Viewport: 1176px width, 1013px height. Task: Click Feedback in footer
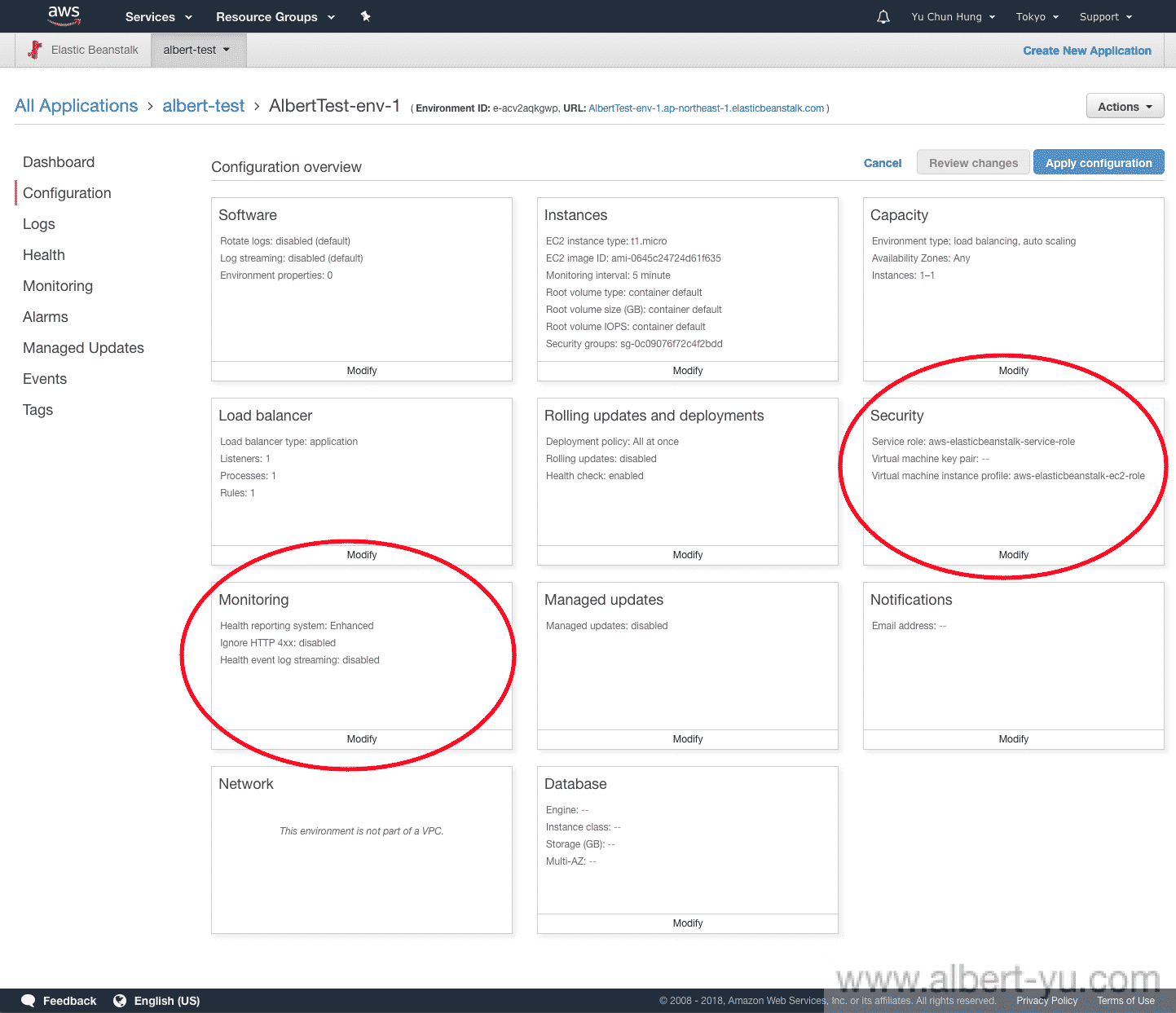[x=69, y=1001]
